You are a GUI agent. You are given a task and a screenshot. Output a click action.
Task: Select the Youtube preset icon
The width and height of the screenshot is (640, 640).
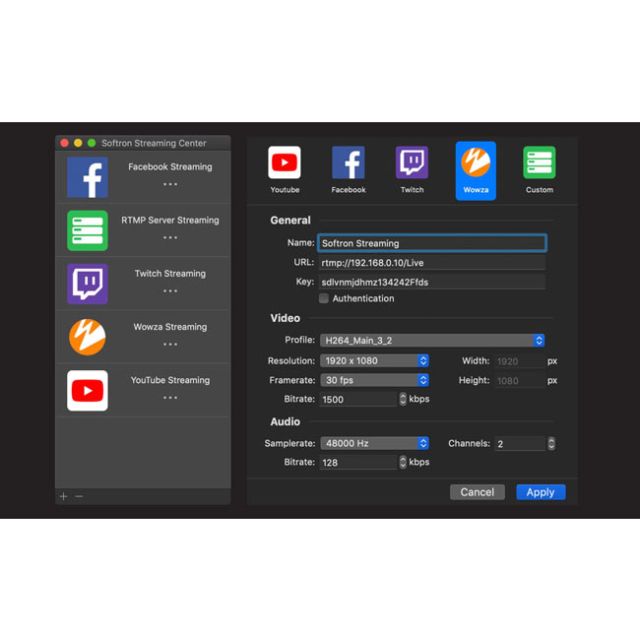tap(285, 164)
